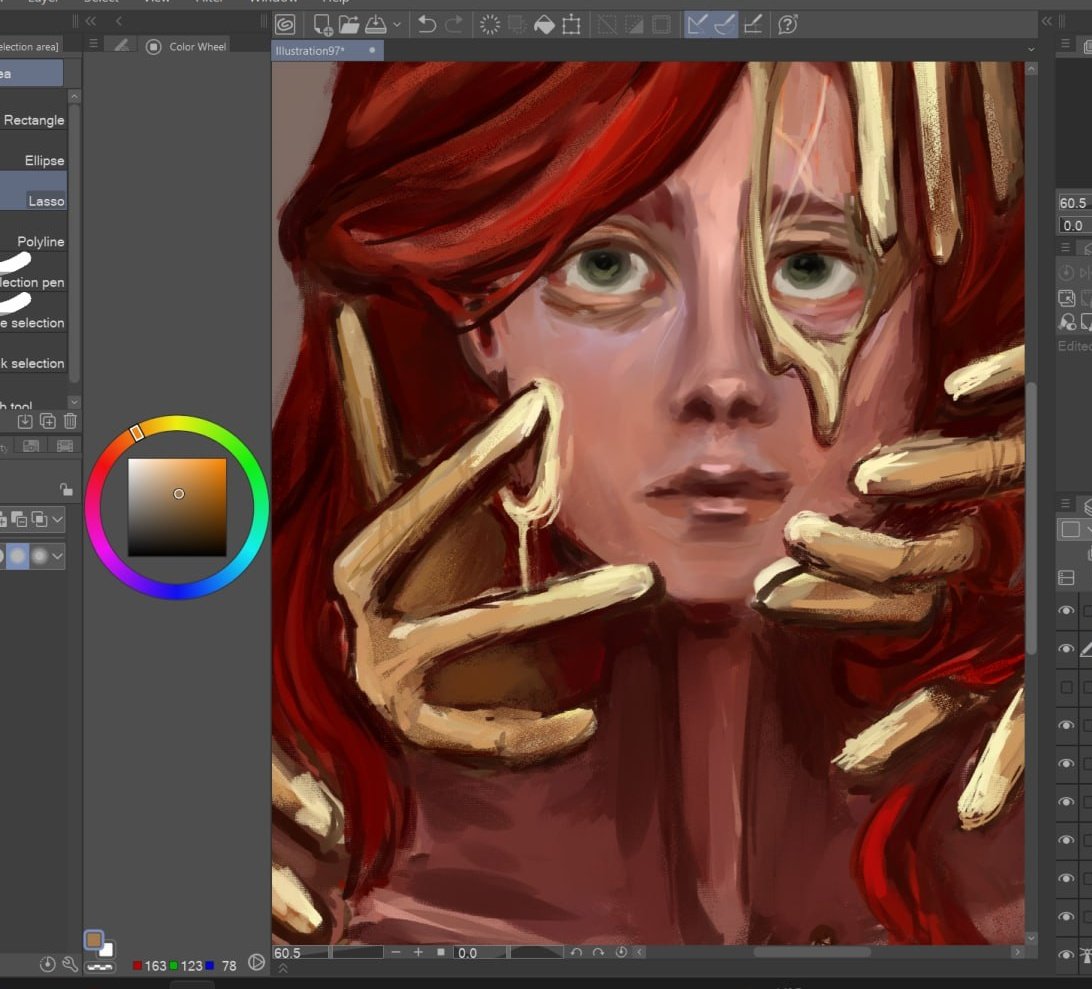Rotate canvas left icon
The width and height of the screenshot is (1092, 989).
coord(576,952)
